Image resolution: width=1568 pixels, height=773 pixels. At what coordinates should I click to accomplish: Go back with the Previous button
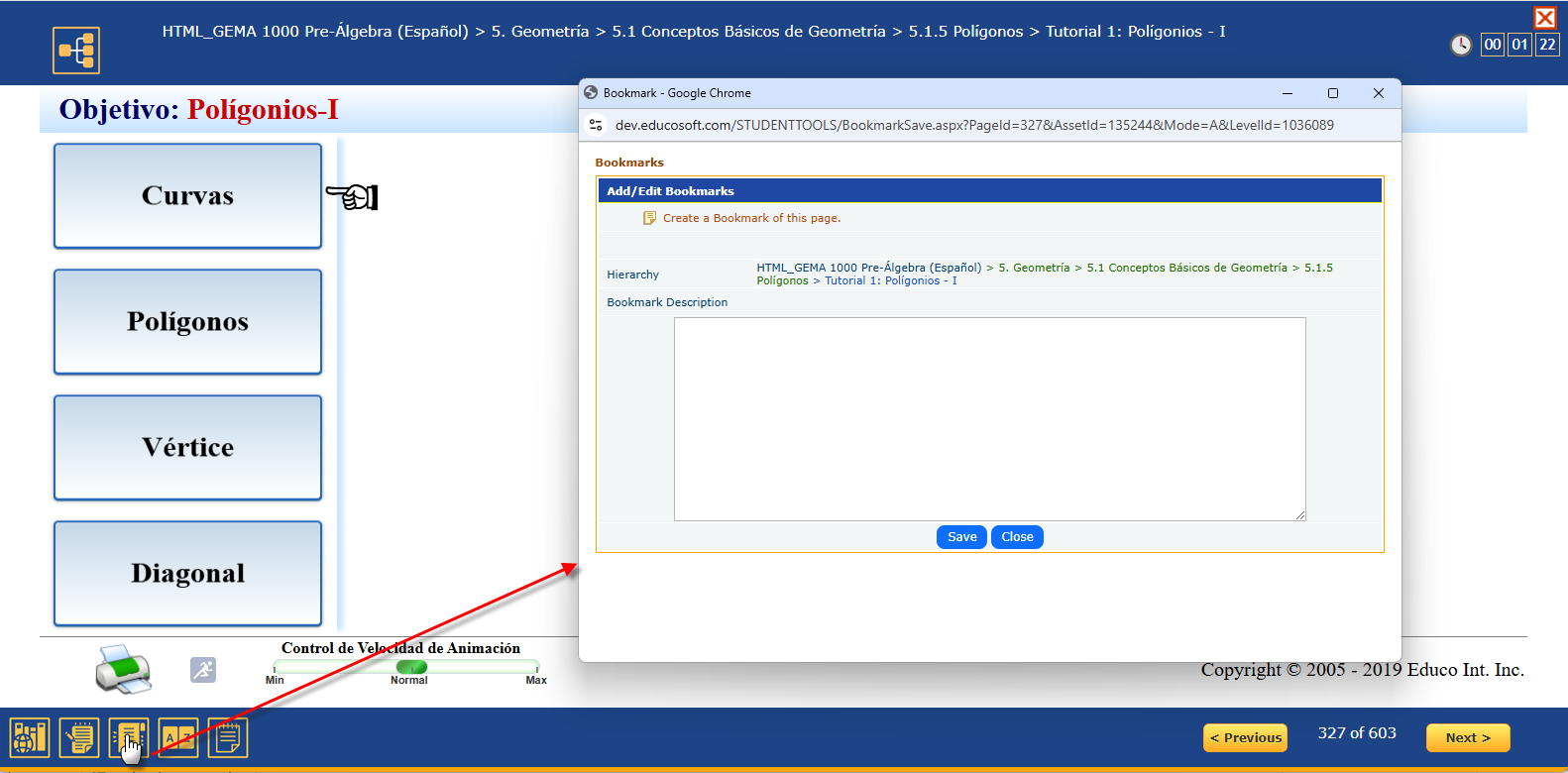[x=1245, y=738]
